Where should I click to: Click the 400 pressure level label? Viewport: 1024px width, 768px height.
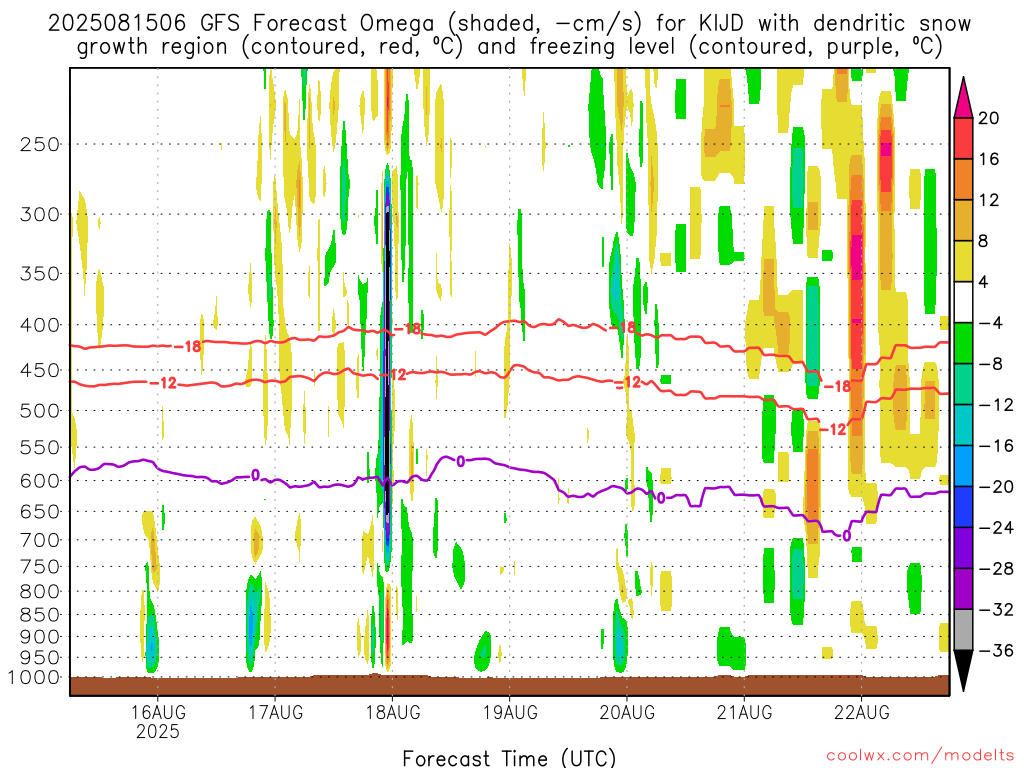pos(40,325)
